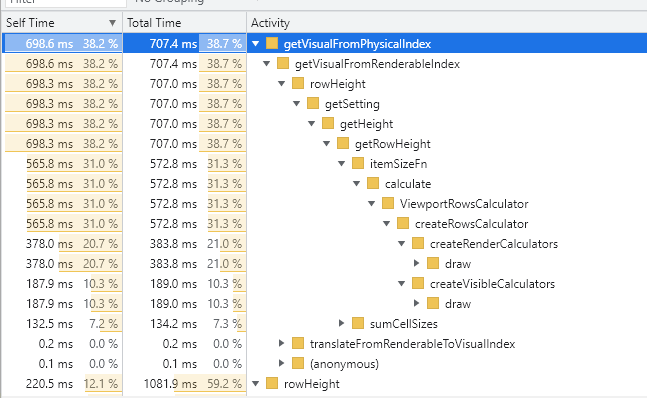The image size is (647, 398).
Task: Collapse rowHeight node with 707.0 ms total
Action: pyautogui.click(x=281, y=83)
